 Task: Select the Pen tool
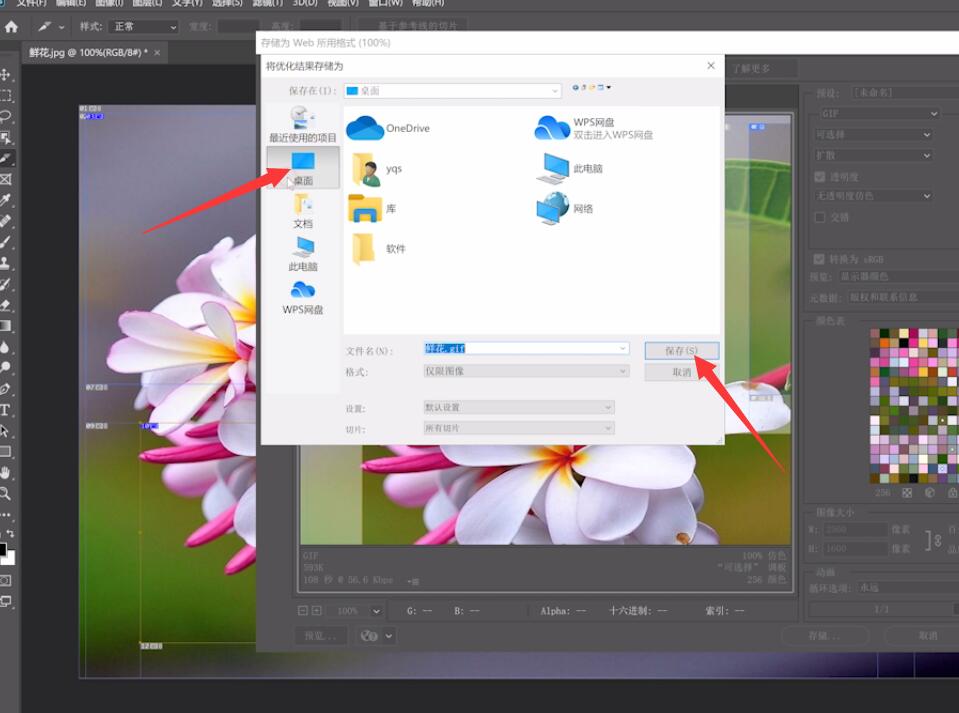(6, 389)
